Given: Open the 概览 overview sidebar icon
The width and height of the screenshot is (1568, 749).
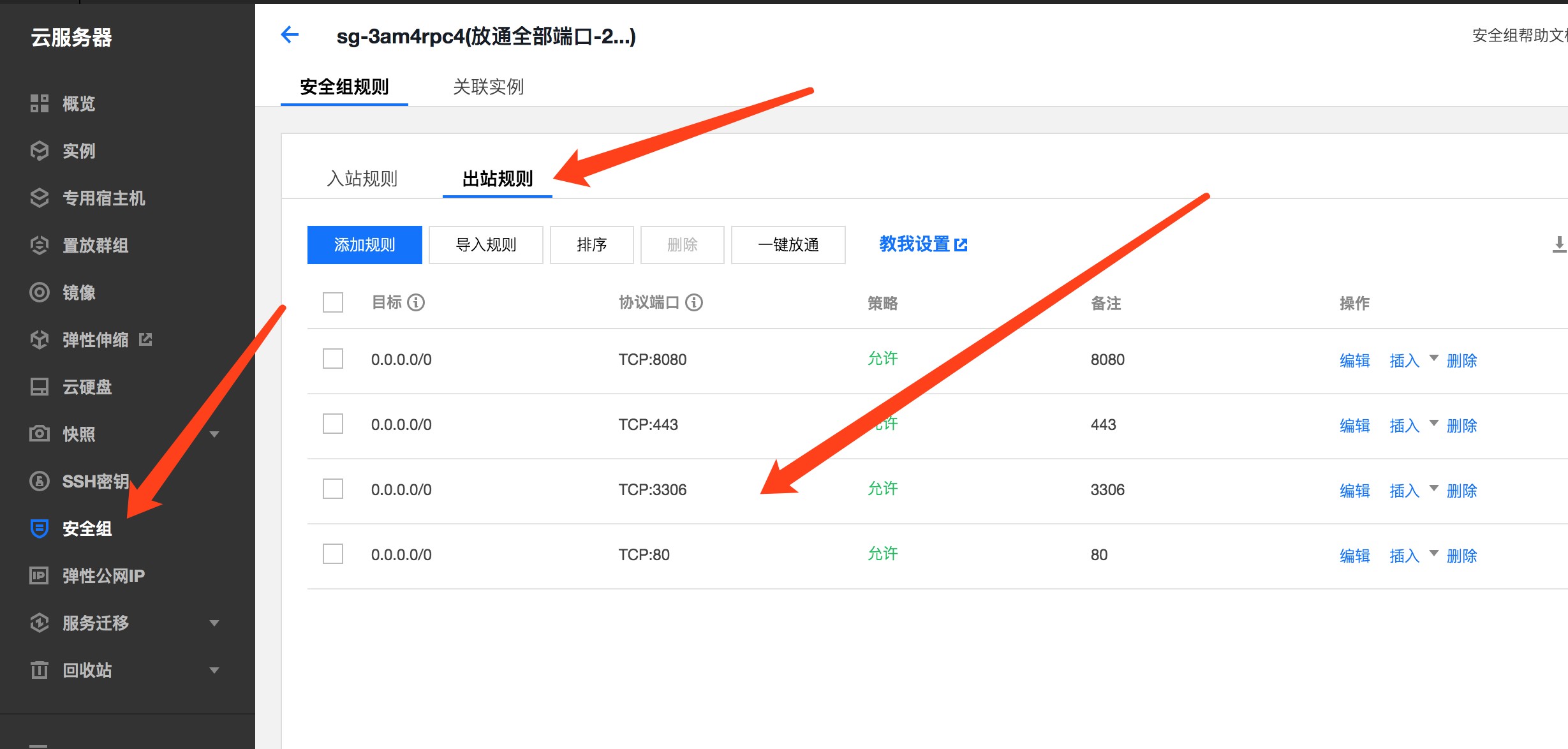Looking at the screenshot, I should pos(40,103).
